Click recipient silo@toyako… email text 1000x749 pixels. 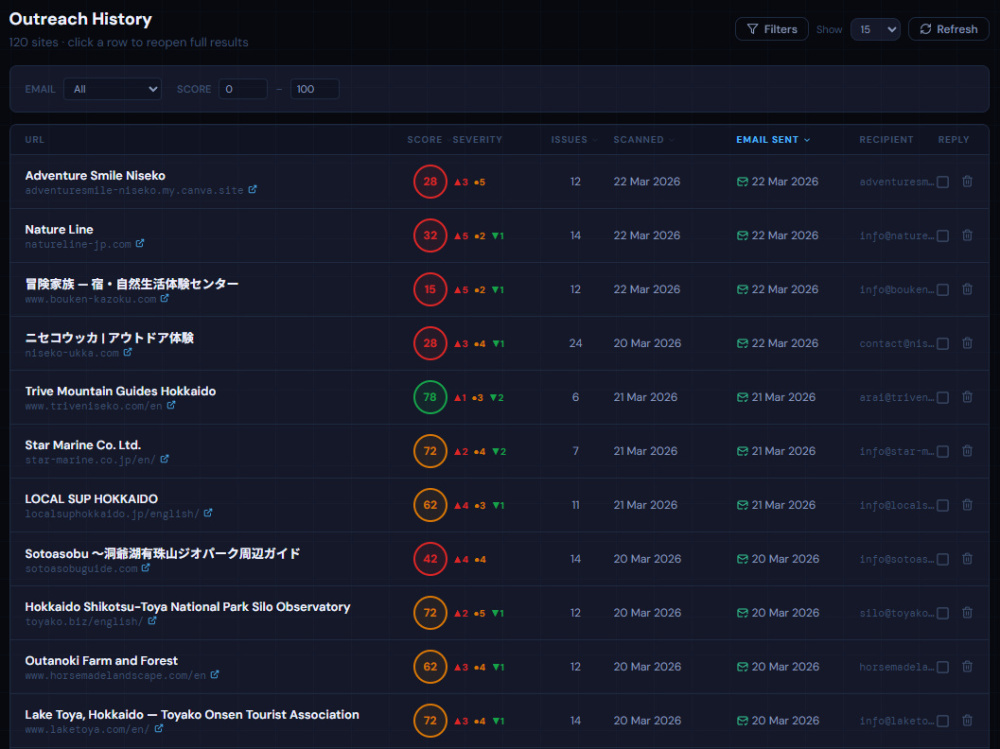897,612
